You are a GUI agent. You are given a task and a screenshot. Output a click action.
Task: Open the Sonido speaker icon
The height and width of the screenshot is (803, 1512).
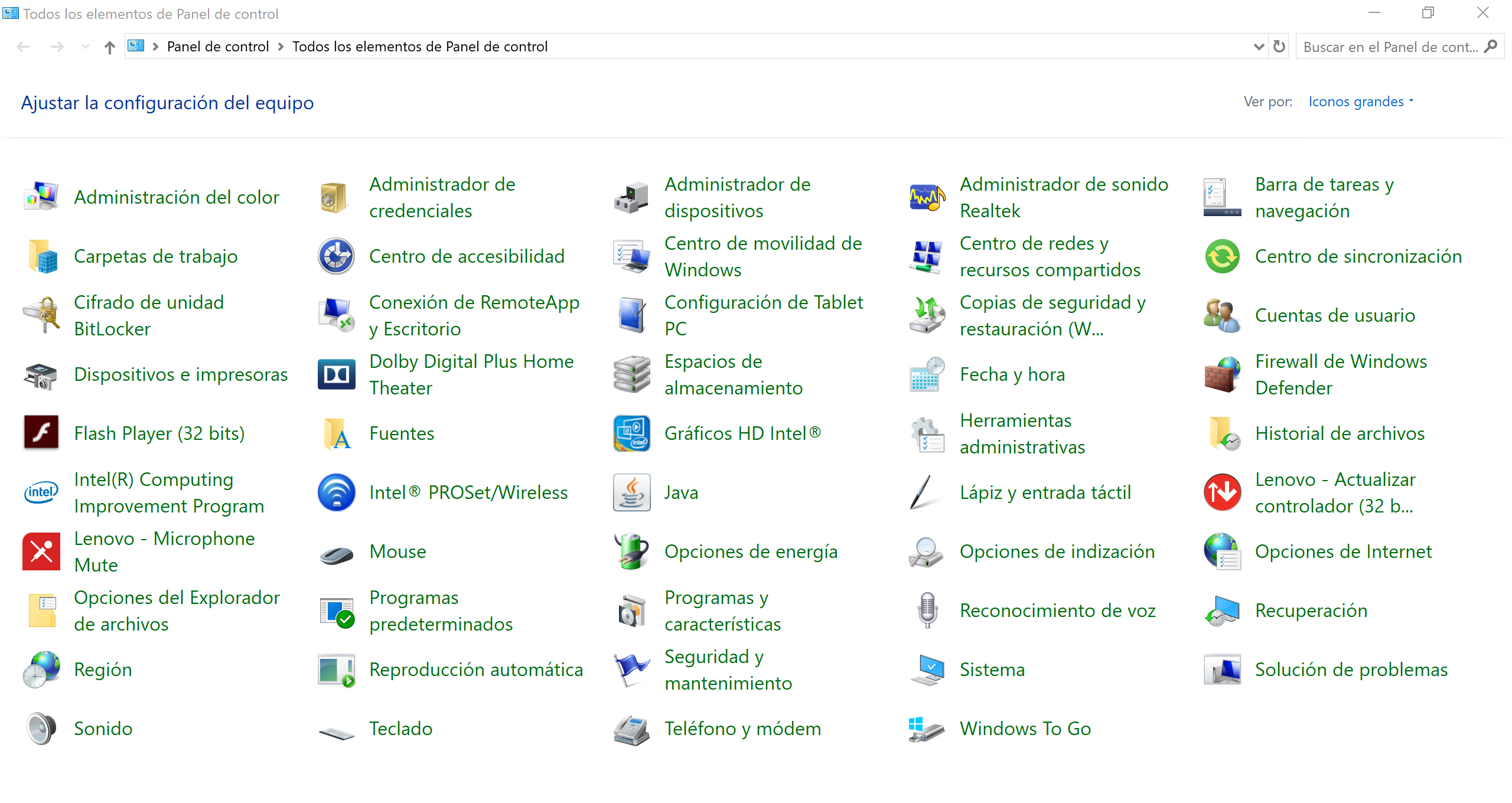[41, 729]
